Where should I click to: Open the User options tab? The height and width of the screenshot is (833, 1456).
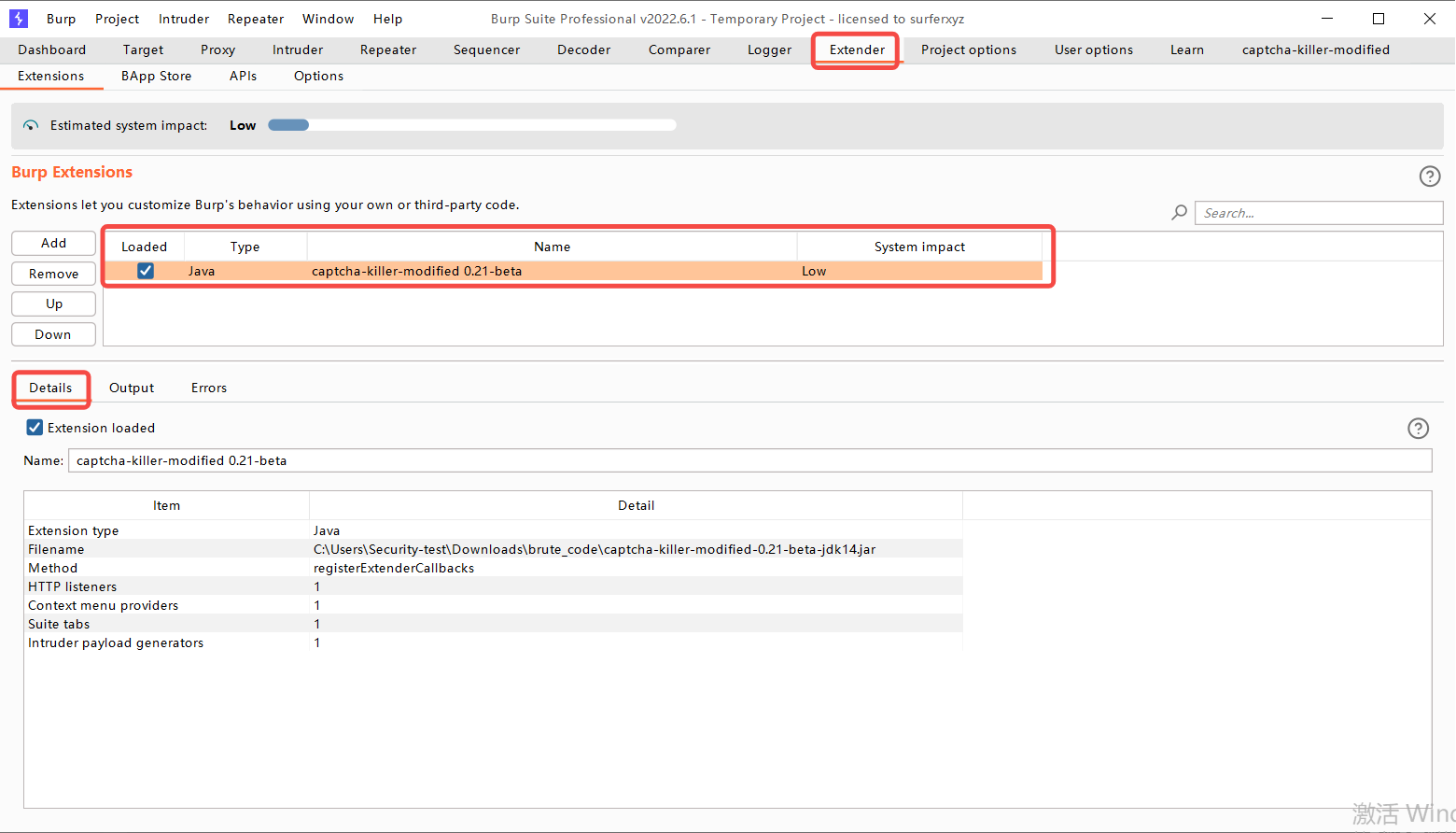coord(1094,49)
